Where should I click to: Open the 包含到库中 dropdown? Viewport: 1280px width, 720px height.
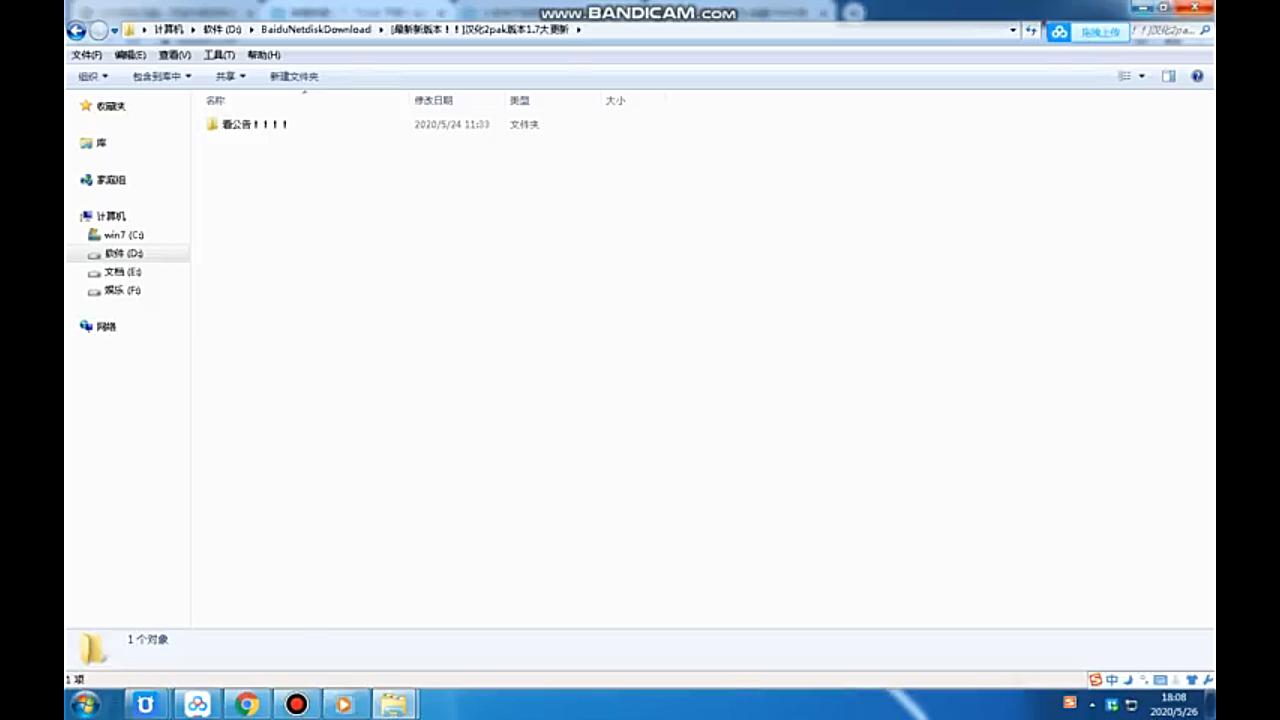coord(161,76)
